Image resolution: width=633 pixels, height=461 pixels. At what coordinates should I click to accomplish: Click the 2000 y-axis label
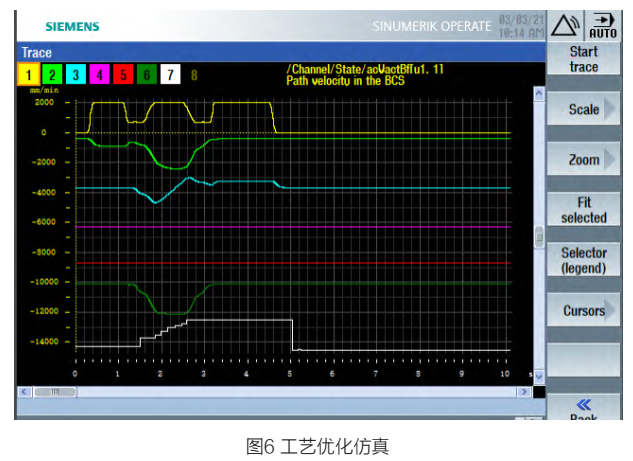coord(44,103)
